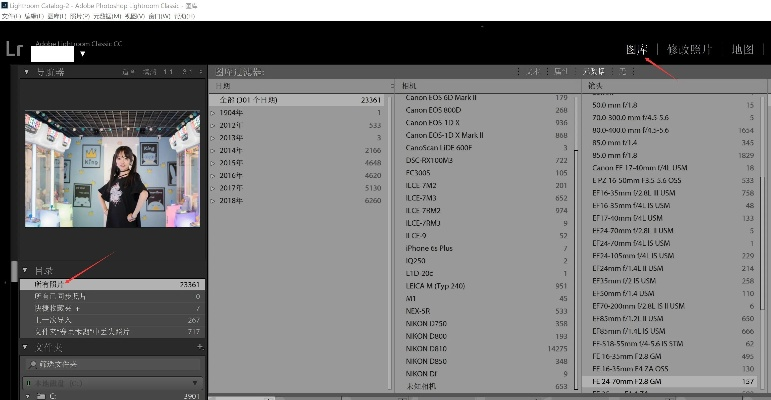Open the 元数据(M) Metadata menu
Viewport: 771px width, 400px height.
tap(108, 16)
